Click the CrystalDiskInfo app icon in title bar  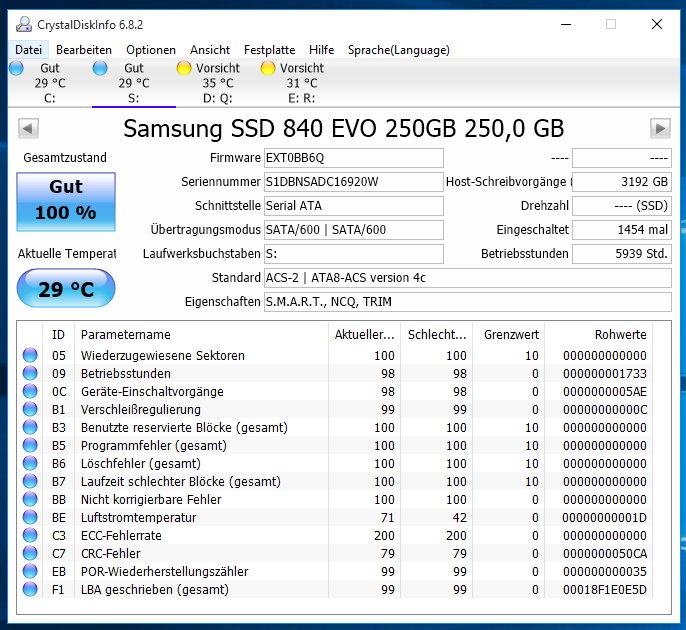pos(24,24)
